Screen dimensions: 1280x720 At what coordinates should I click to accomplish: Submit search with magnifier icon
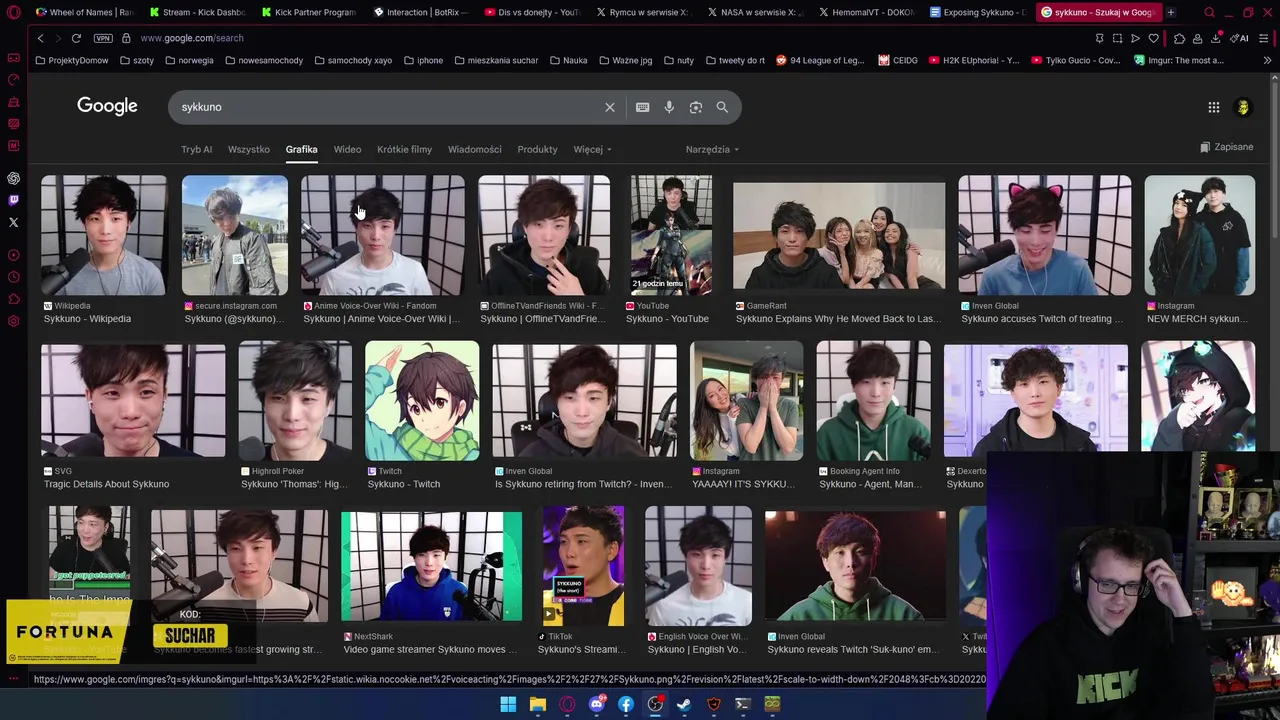tap(722, 107)
